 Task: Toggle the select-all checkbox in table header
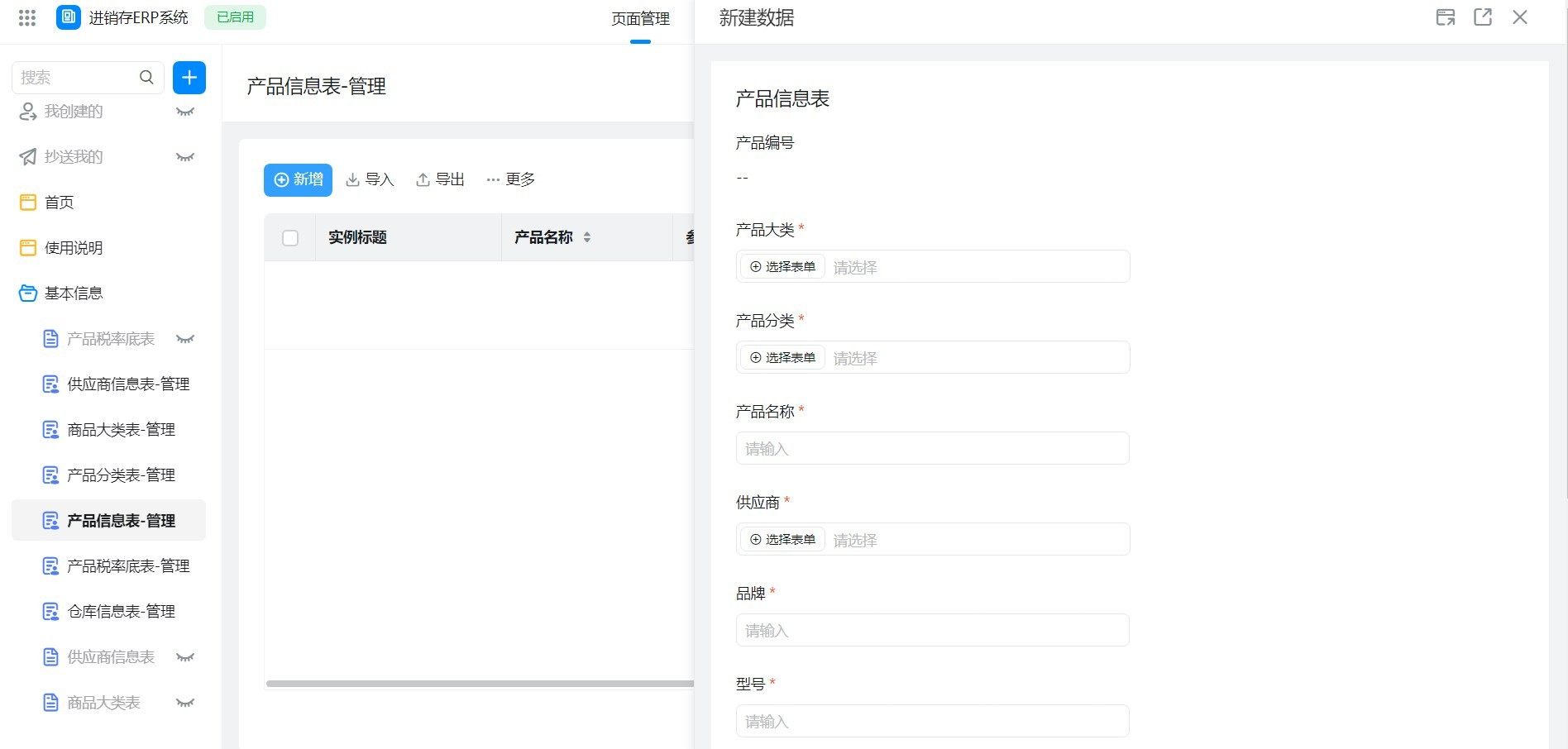(x=290, y=238)
